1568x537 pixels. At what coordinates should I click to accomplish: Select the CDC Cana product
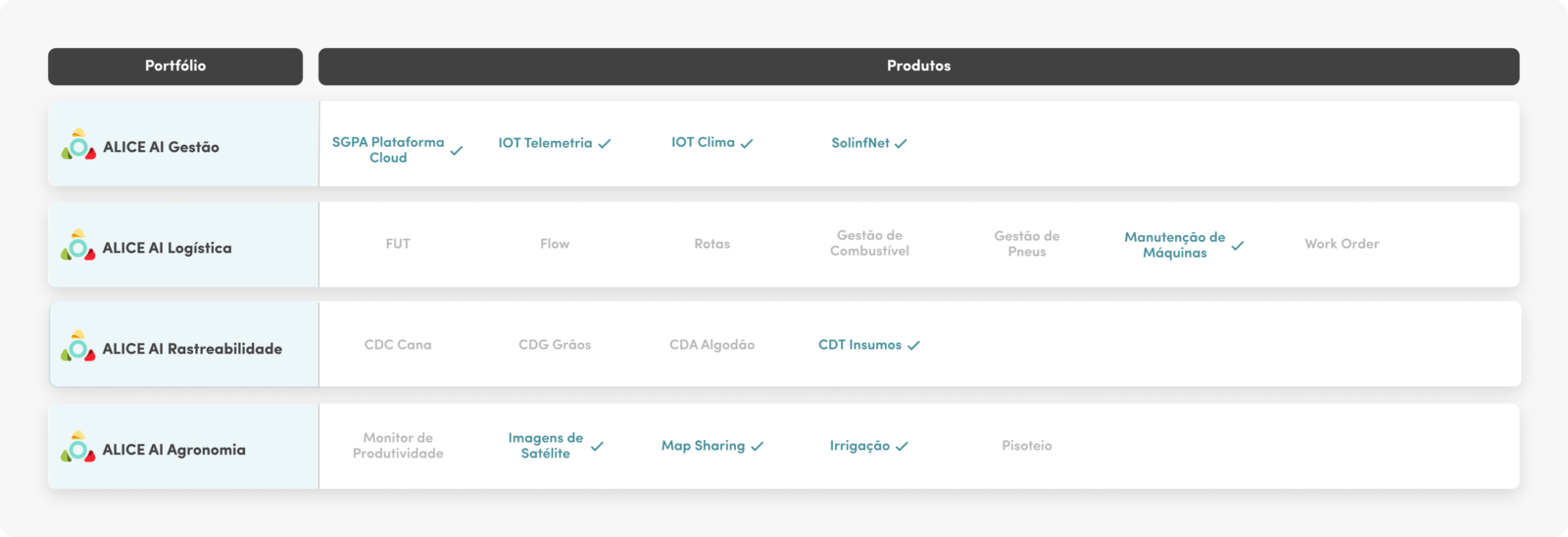click(398, 345)
